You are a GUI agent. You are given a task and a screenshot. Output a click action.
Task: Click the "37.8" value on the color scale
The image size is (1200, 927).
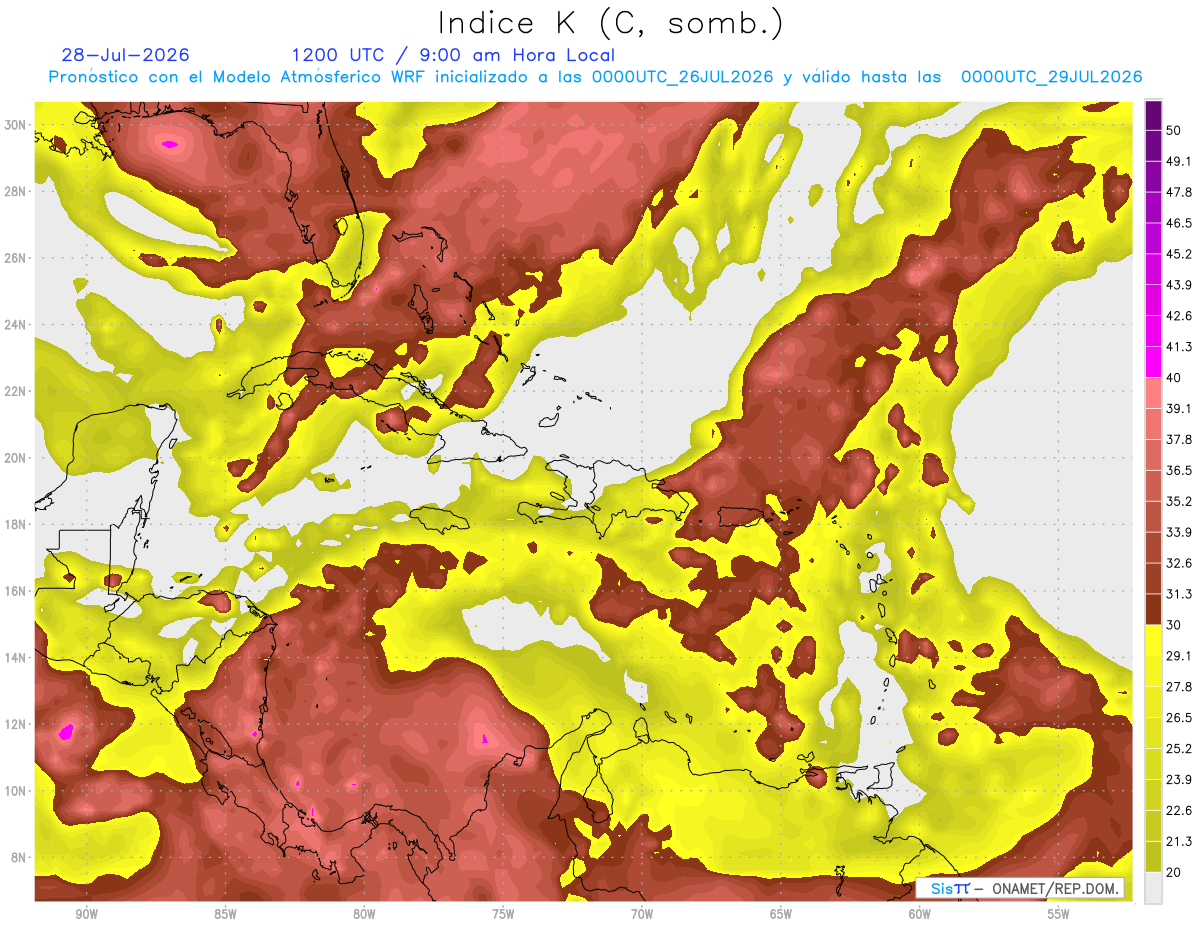pos(1178,439)
